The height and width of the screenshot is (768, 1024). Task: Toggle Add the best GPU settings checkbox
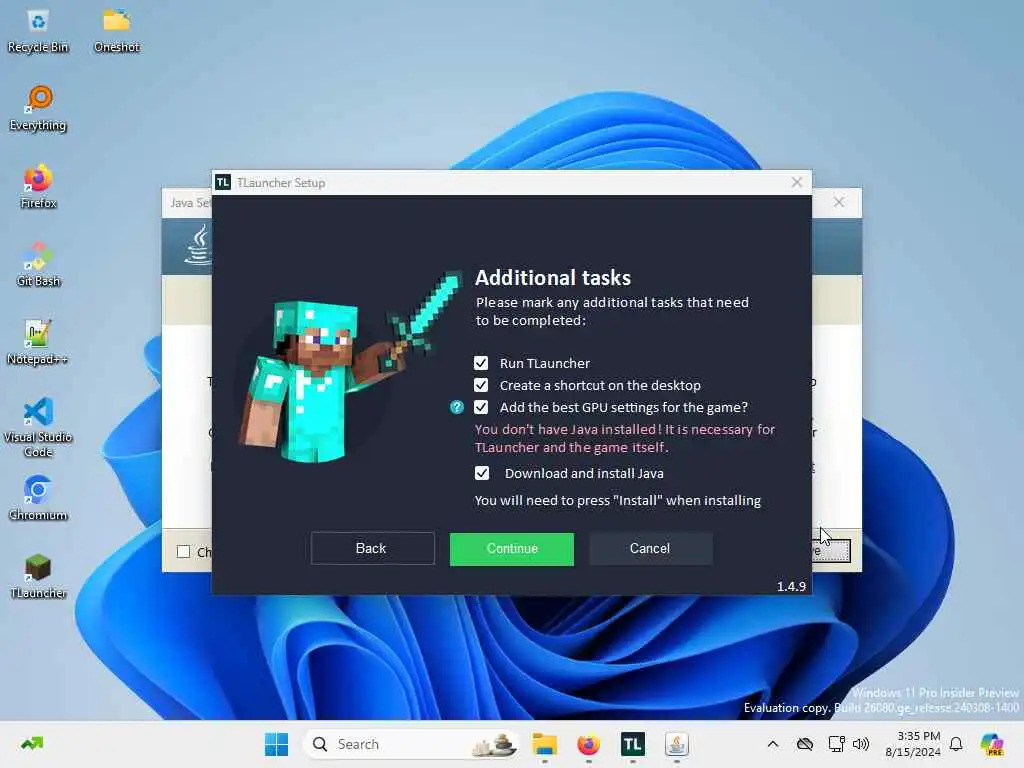[x=481, y=408]
